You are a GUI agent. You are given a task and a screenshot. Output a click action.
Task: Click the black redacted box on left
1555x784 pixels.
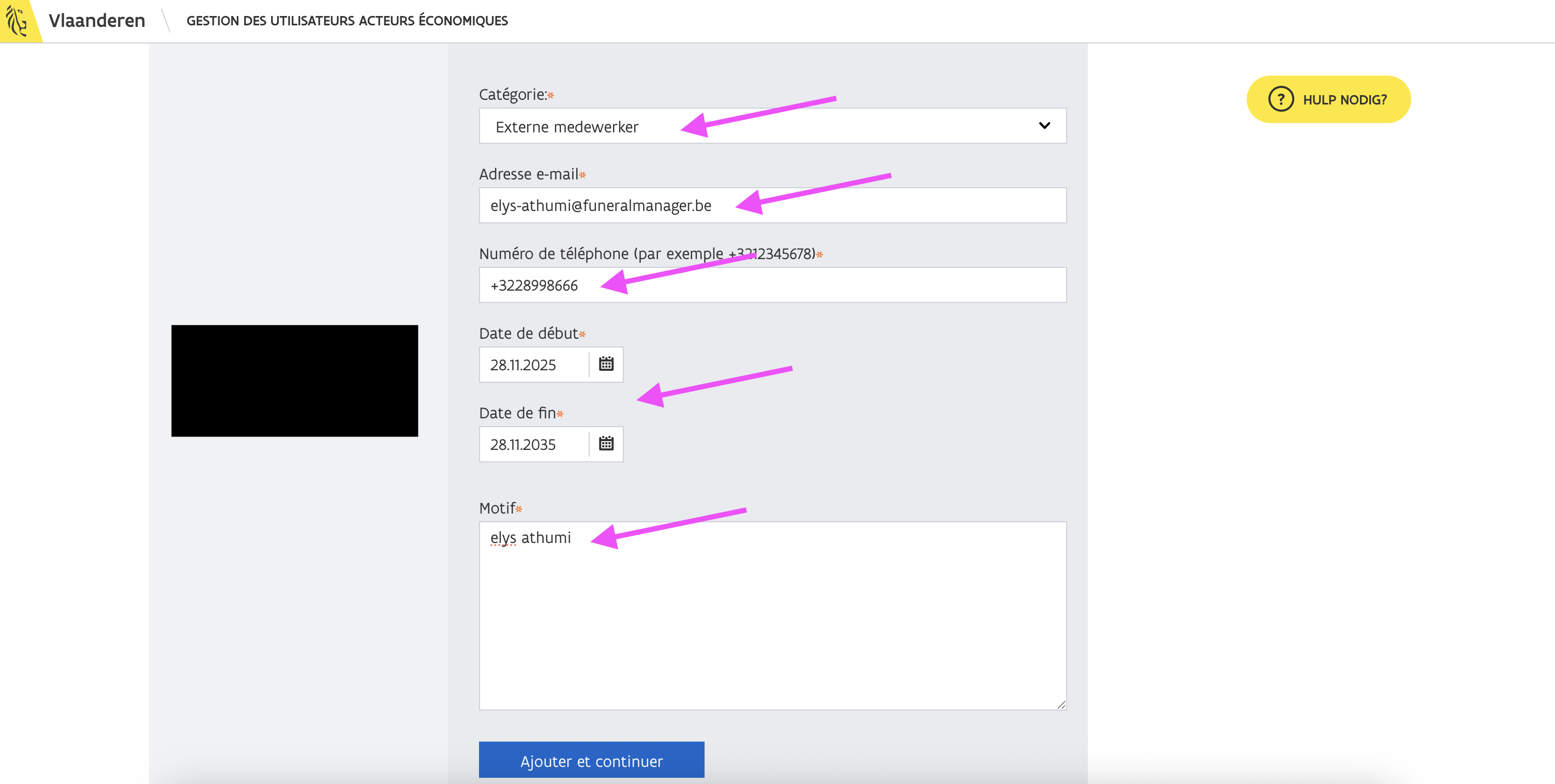click(294, 380)
